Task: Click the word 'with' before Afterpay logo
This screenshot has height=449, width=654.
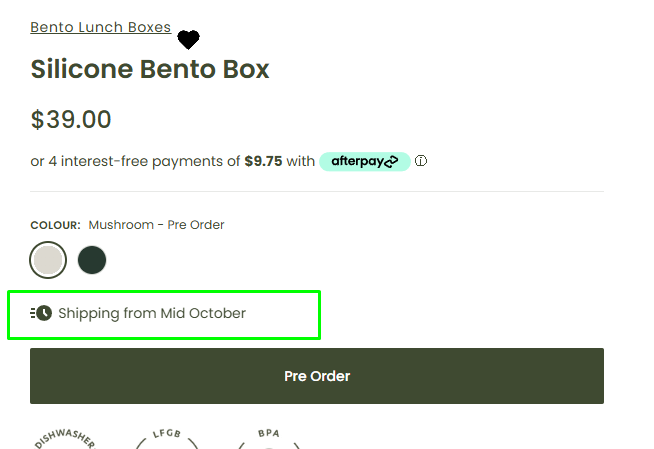Action: click(x=301, y=161)
